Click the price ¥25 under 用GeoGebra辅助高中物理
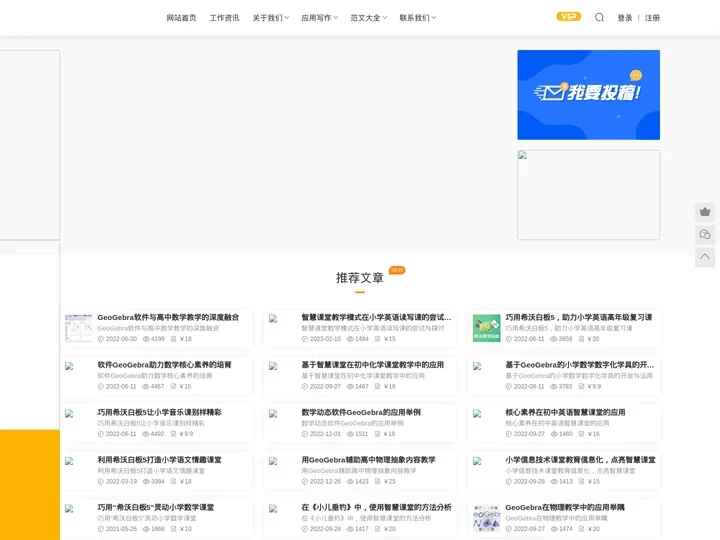 pyautogui.click(x=389, y=481)
